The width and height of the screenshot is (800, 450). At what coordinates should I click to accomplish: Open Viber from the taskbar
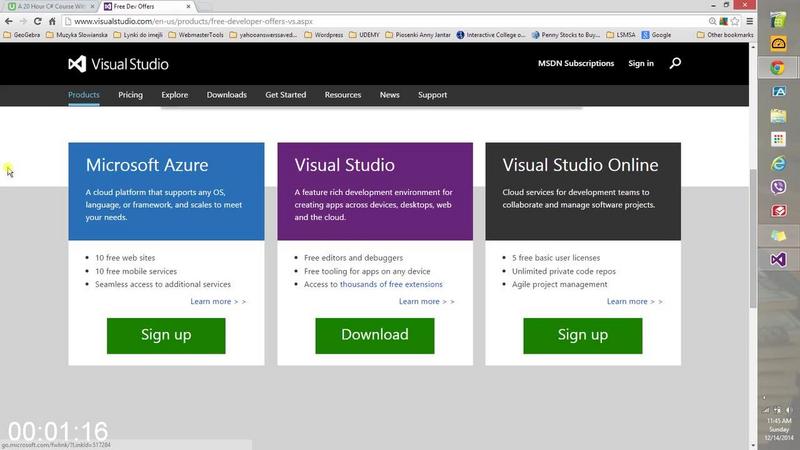(778, 187)
